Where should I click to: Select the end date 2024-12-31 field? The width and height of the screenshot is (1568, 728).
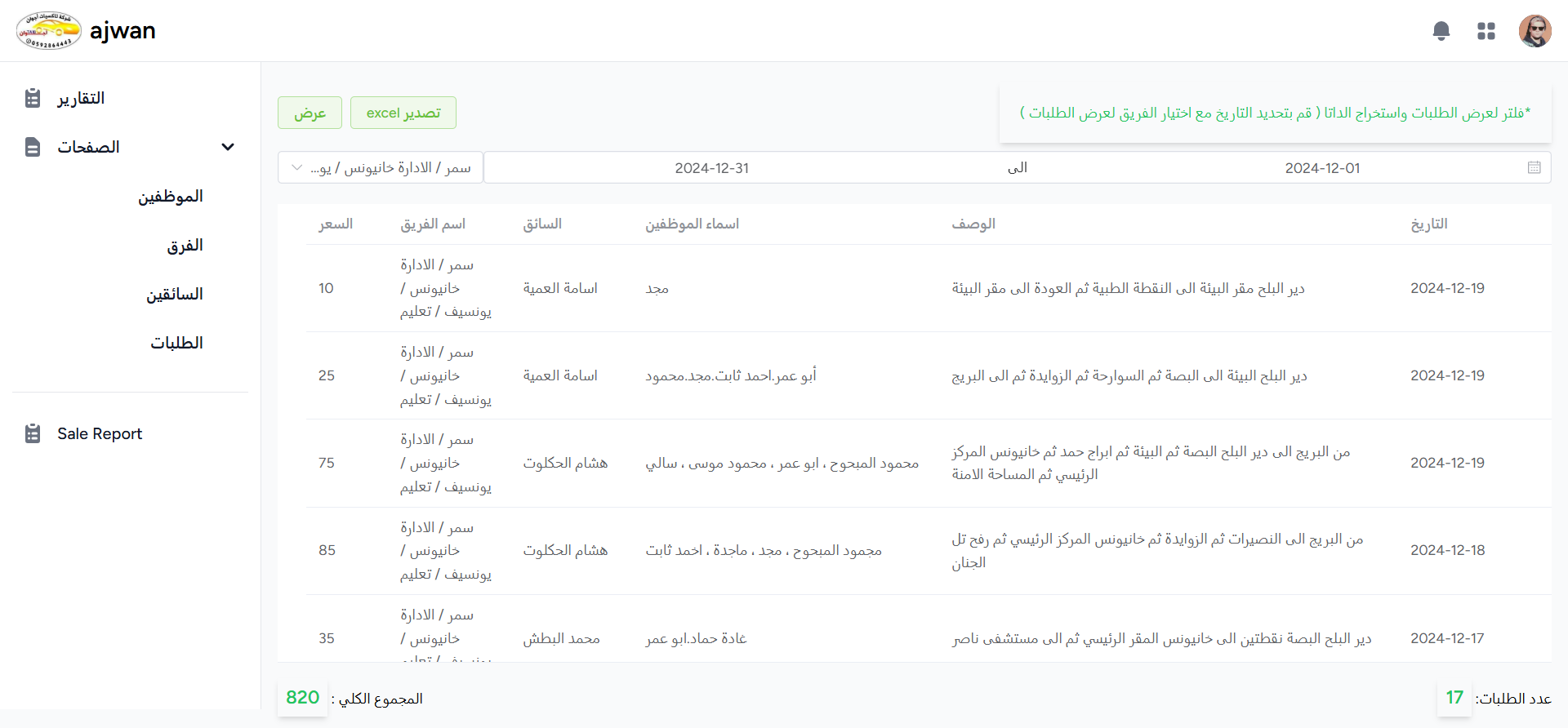click(x=711, y=168)
